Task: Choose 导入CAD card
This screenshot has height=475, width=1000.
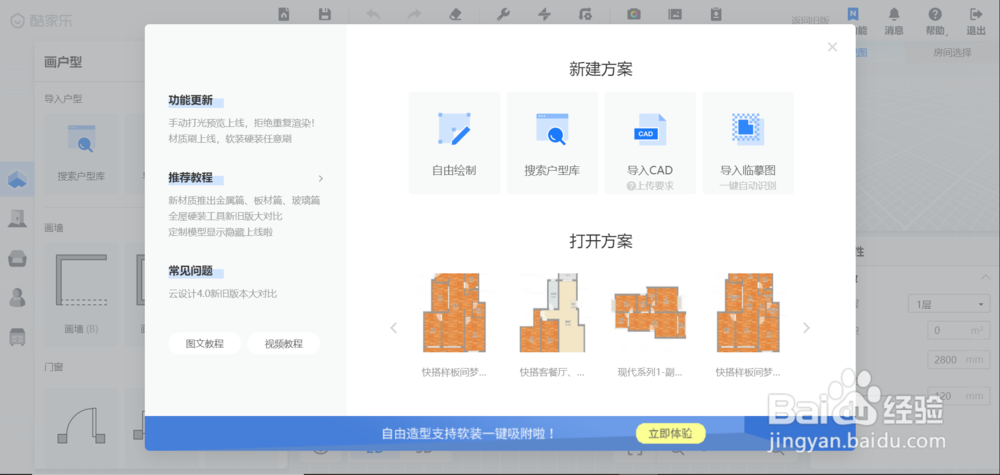Action: click(650, 143)
